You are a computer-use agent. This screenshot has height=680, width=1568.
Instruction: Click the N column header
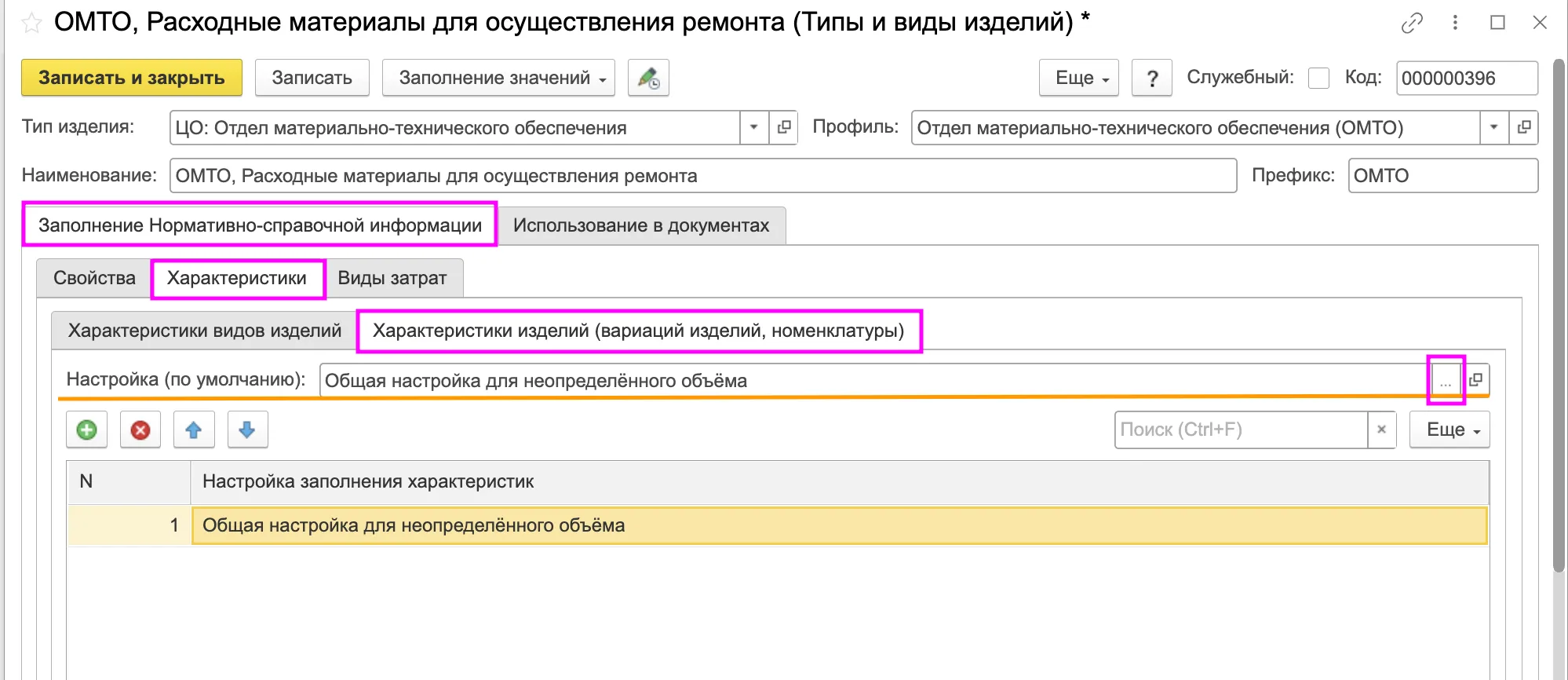click(x=129, y=481)
